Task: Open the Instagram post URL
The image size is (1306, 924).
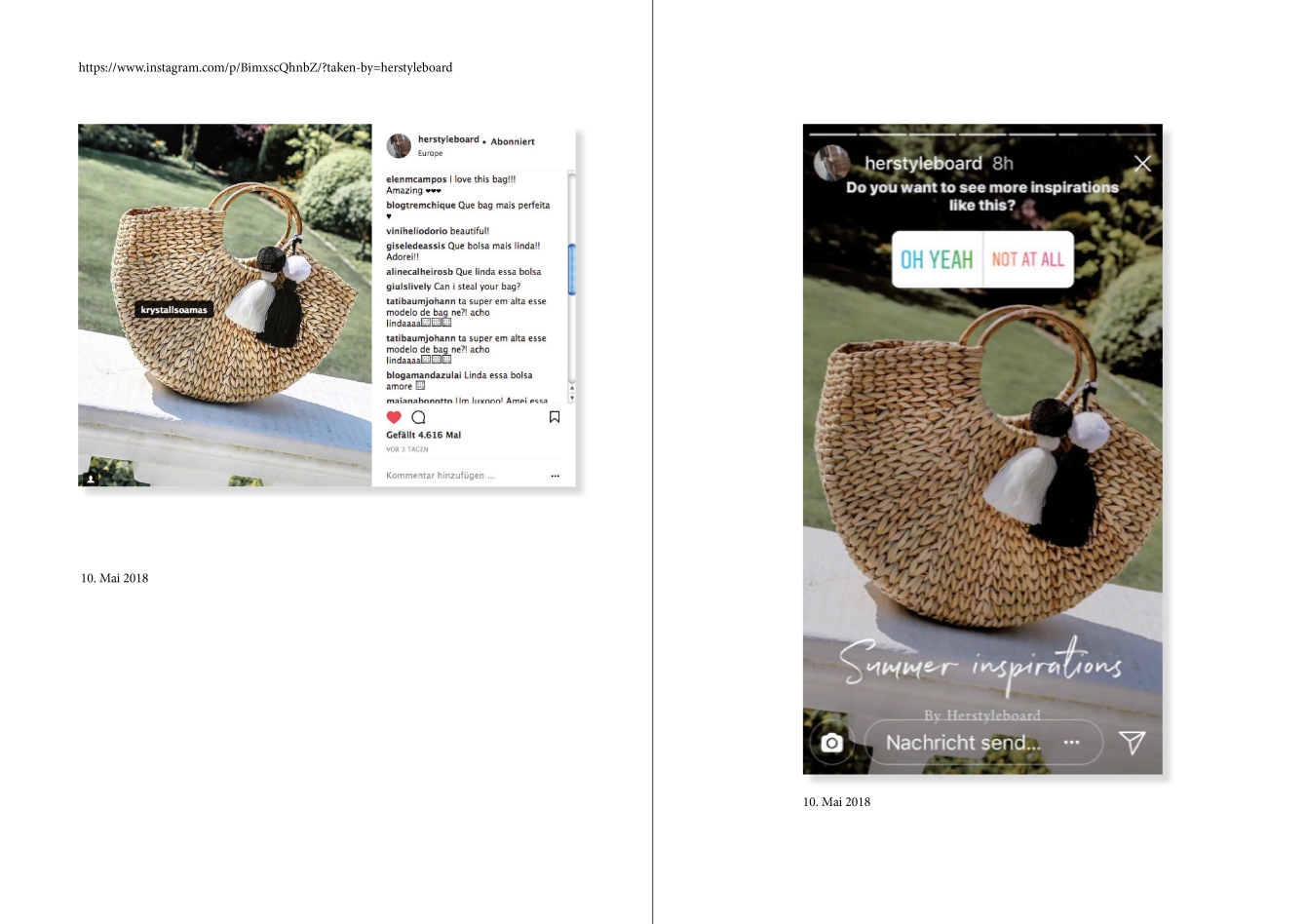Action: coord(265,67)
